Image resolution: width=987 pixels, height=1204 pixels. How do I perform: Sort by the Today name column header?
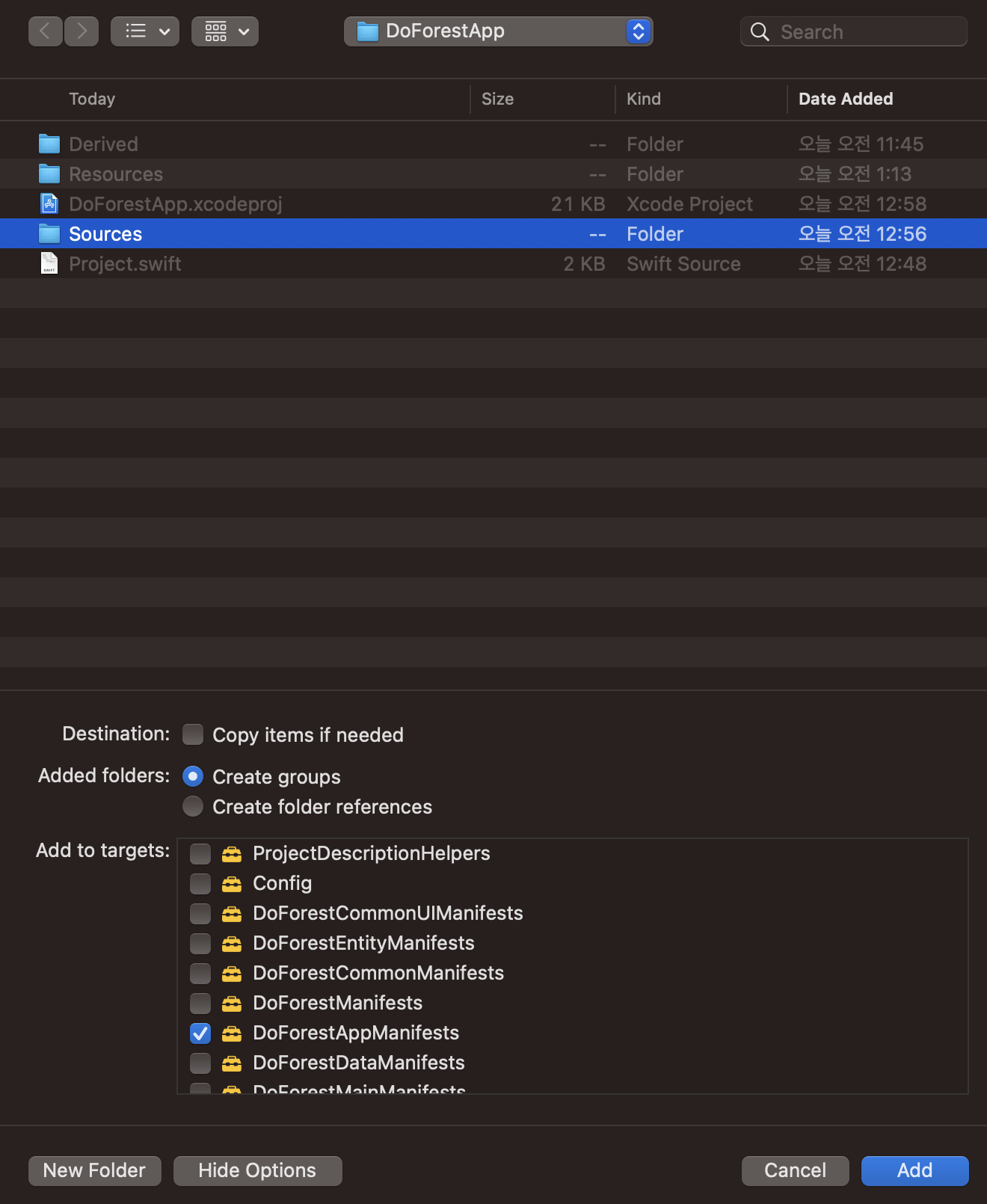(x=92, y=99)
